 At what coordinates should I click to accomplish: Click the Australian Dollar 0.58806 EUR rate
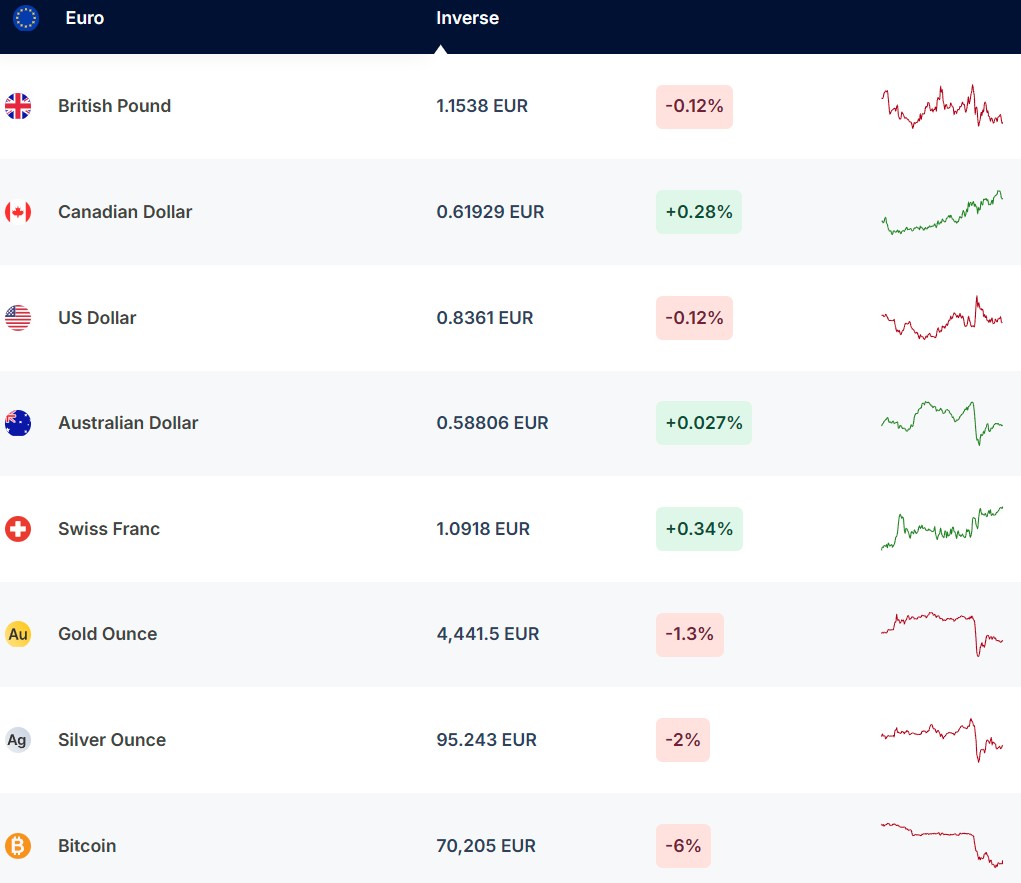click(492, 423)
